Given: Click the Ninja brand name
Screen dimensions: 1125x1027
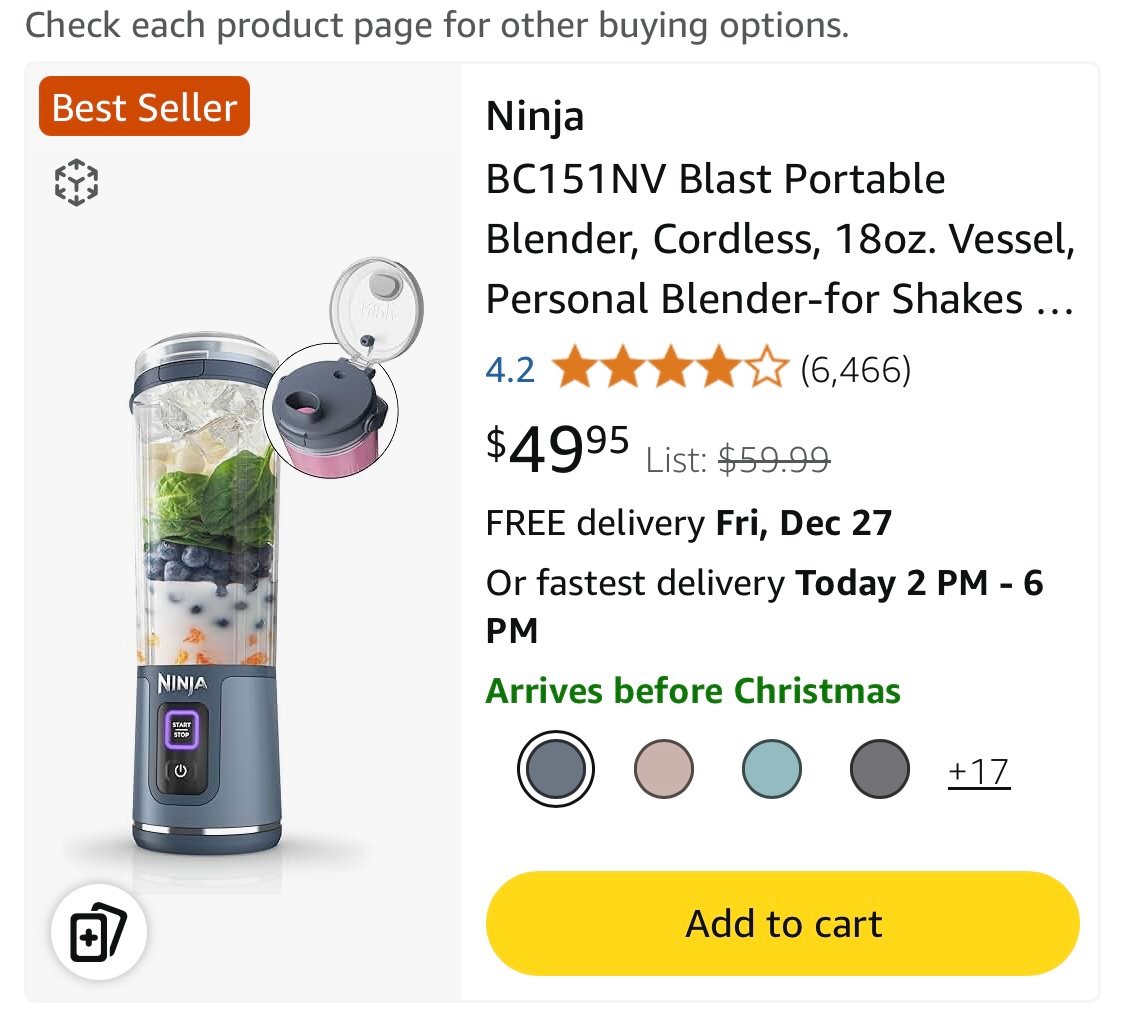Looking at the screenshot, I should pyautogui.click(x=535, y=116).
